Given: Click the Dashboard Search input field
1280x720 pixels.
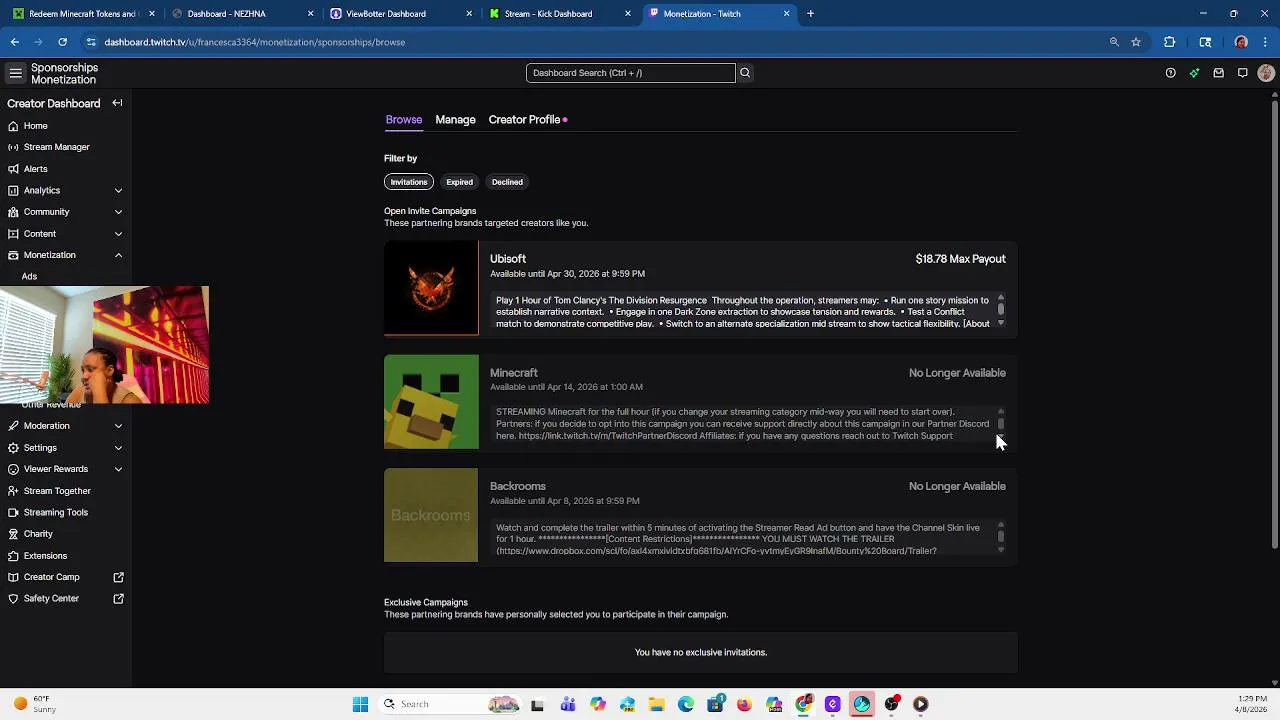Looking at the screenshot, I should point(630,73).
